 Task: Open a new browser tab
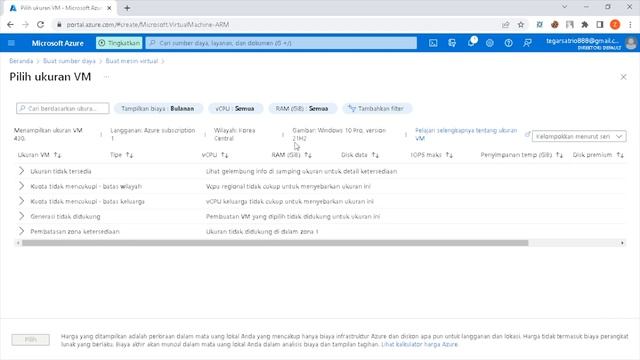click(x=127, y=8)
